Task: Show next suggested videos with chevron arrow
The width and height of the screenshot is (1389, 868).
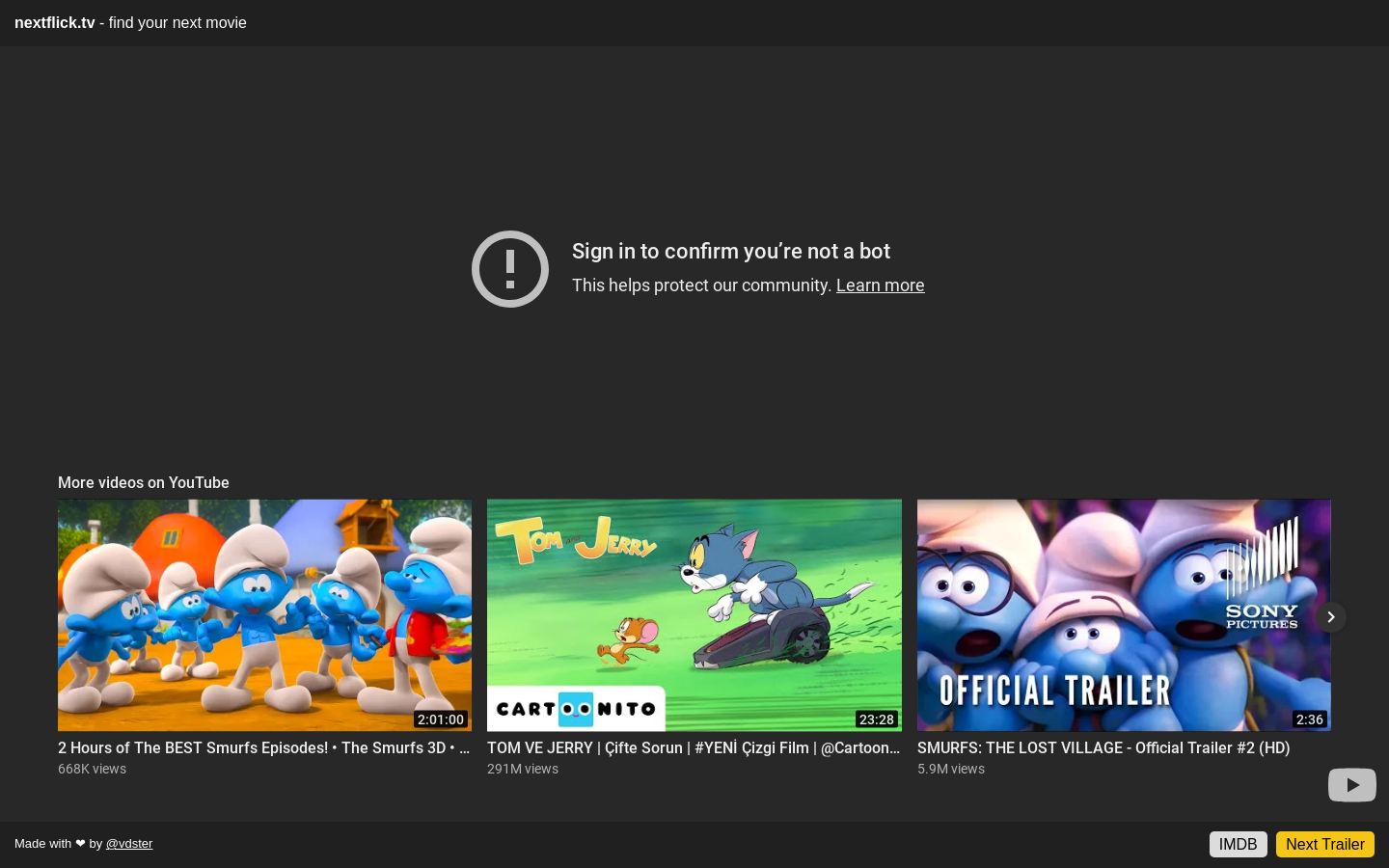Action: pos(1330,617)
